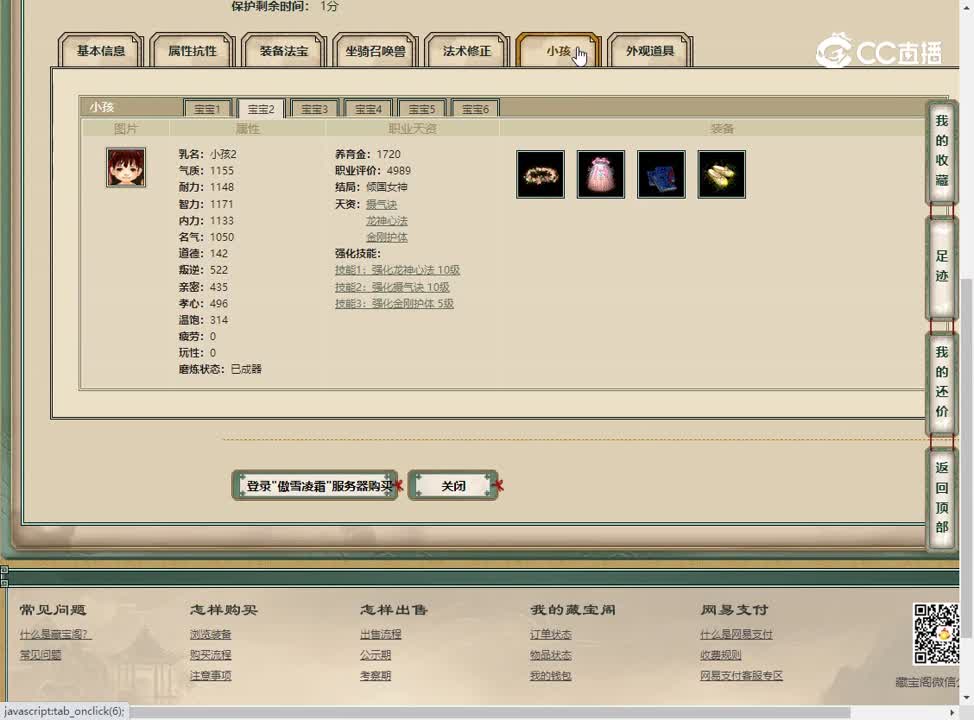Open the 外观道具 tab
Image resolution: width=974 pixels, height=720 pixels.
(x=650, y=51)
